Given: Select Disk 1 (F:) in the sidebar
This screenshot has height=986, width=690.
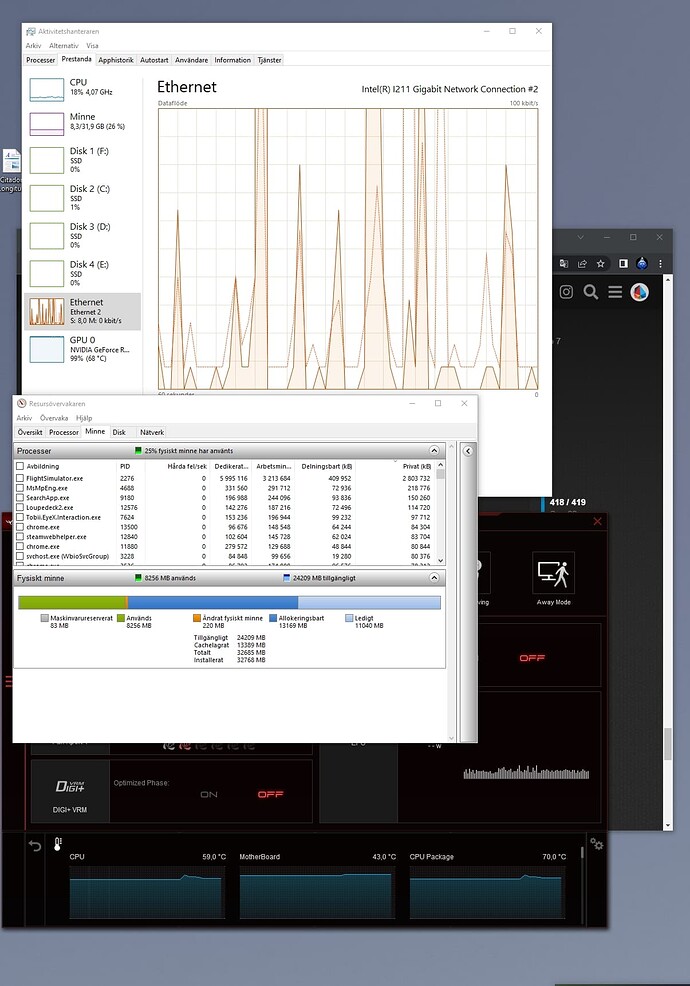Looking at the screenshot, I should point(82,160).
